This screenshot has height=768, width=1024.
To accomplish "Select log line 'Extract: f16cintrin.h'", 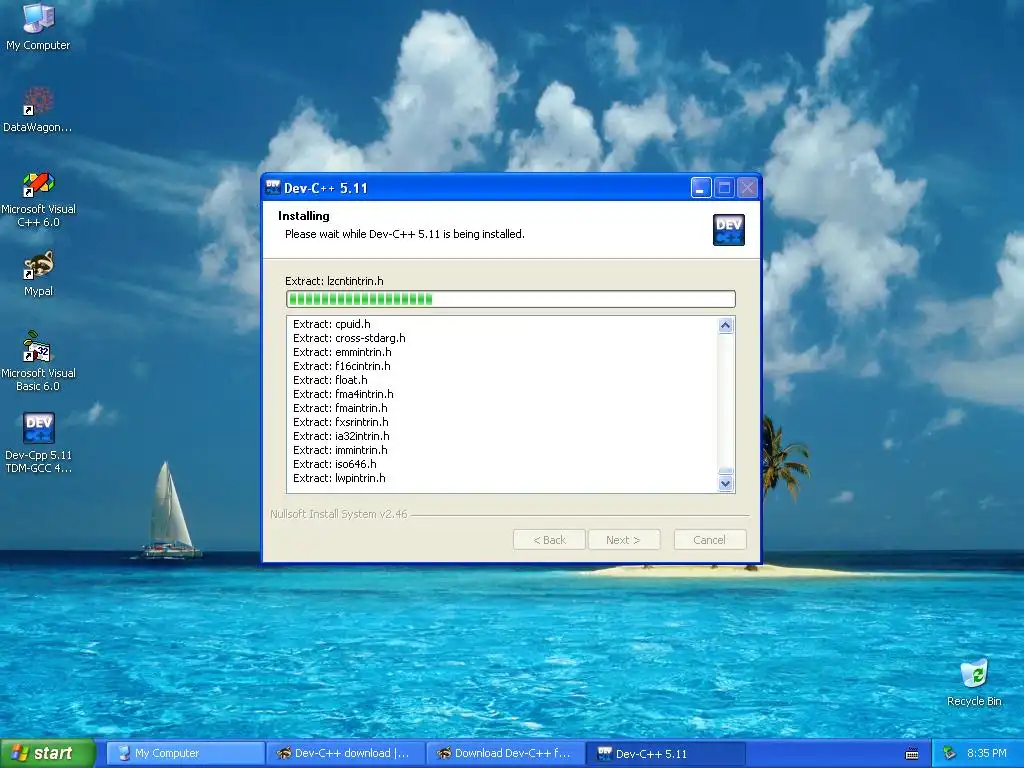I will click(342, 366).
